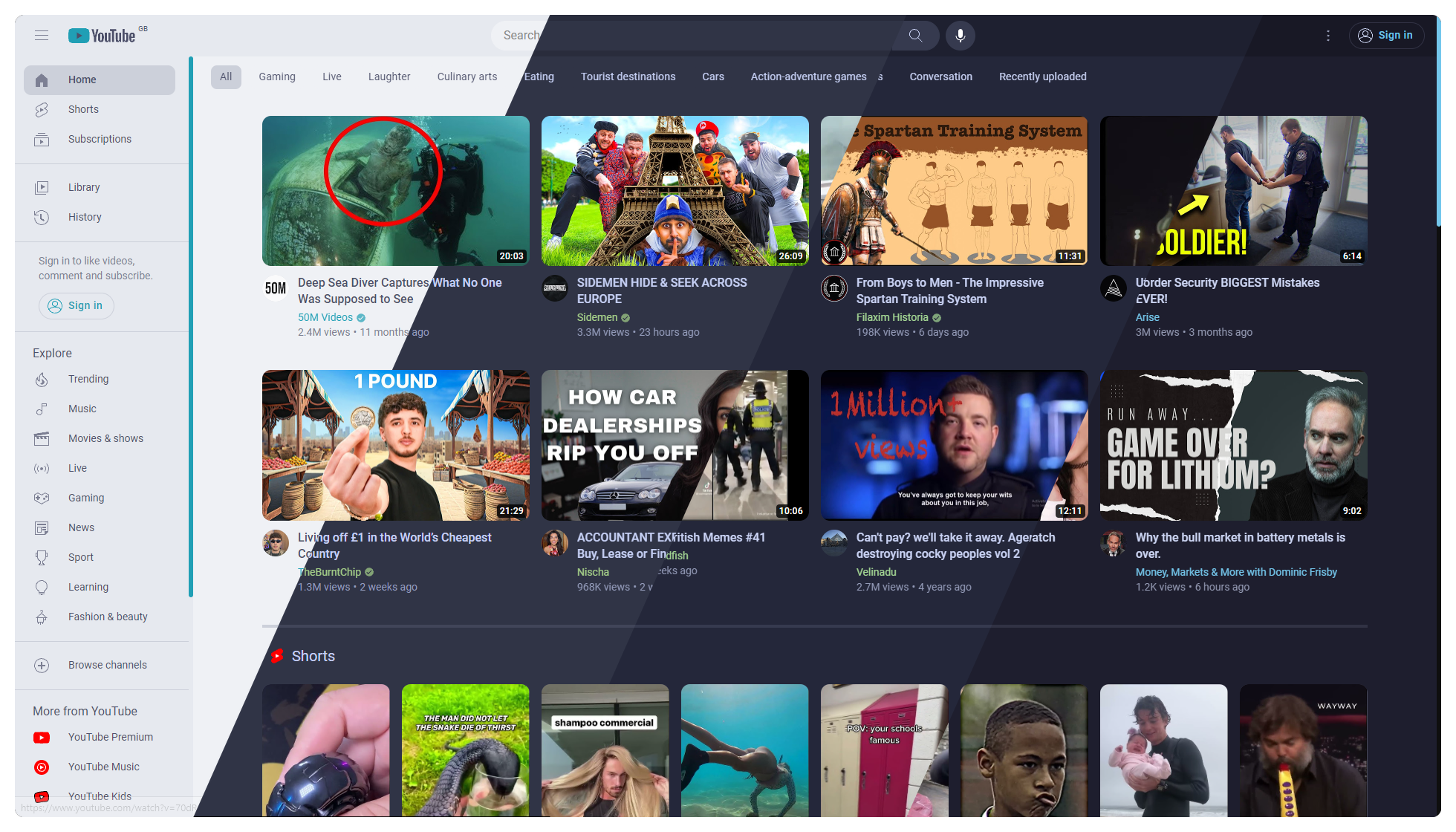
Task: Select the All filter chip
Action: click(x=226, y=77)
